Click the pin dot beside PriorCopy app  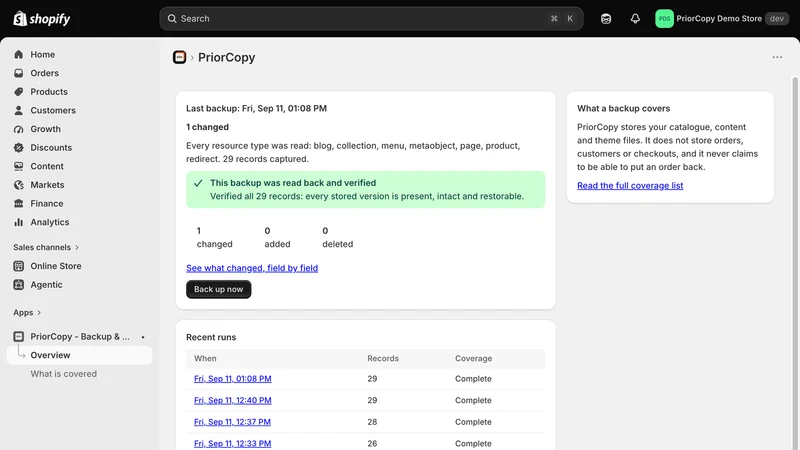[143, 337]
